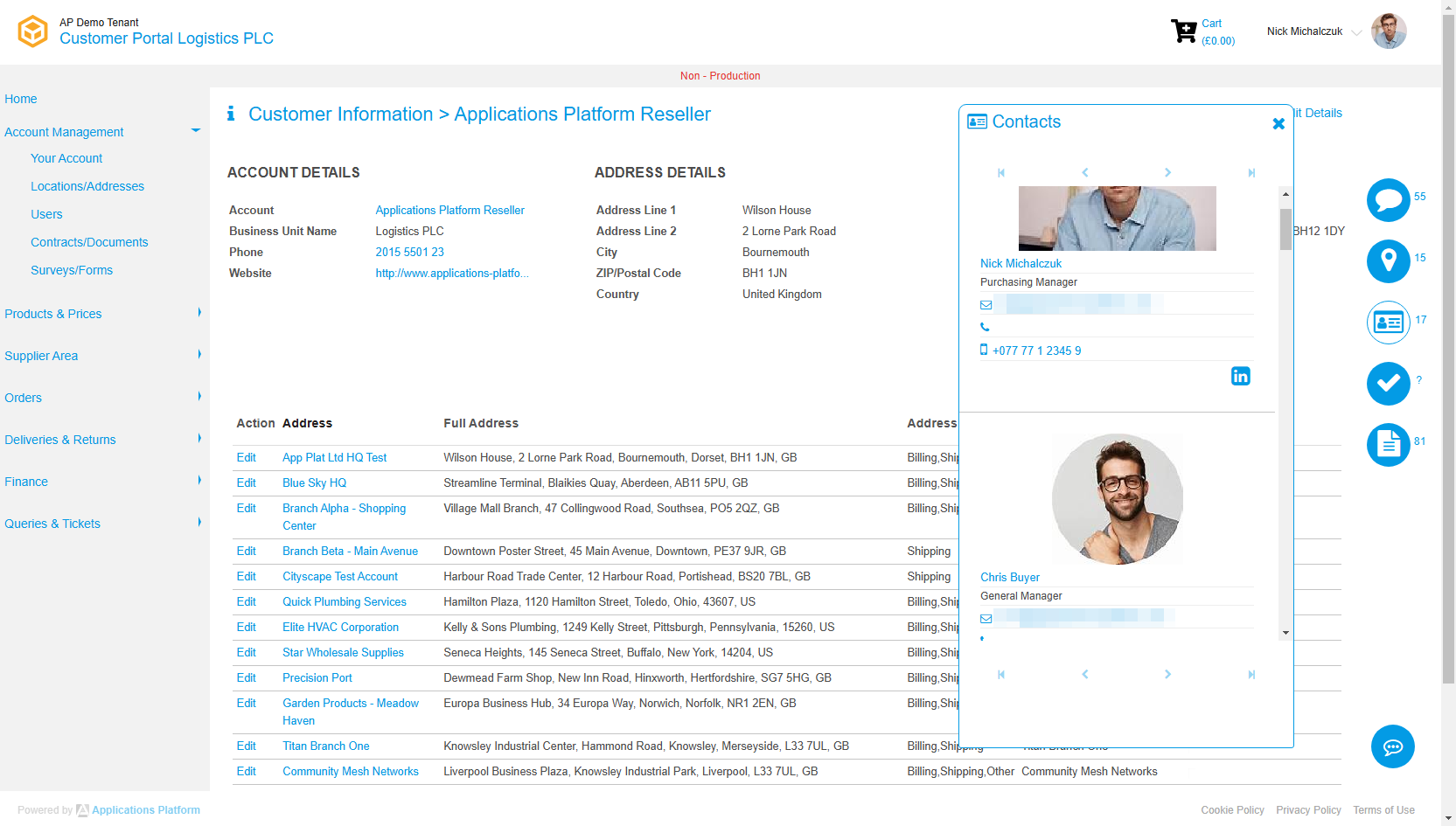Image resolution: width=1456 pixels, height=826 pixels.
Task: Open Nick Michalczuk contact name link
Action: pos(1021,264)
